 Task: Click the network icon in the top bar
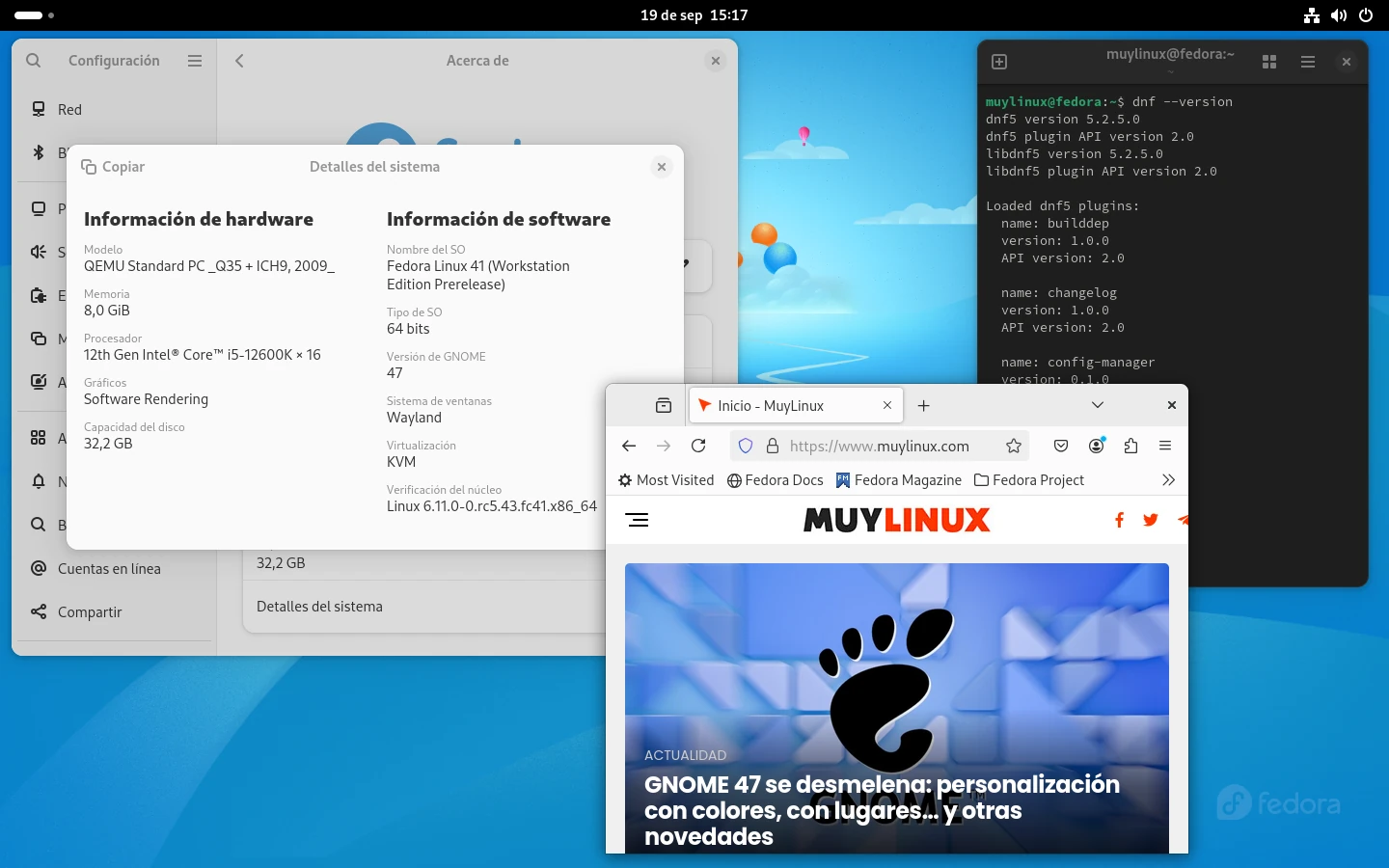pos(1312,15)
